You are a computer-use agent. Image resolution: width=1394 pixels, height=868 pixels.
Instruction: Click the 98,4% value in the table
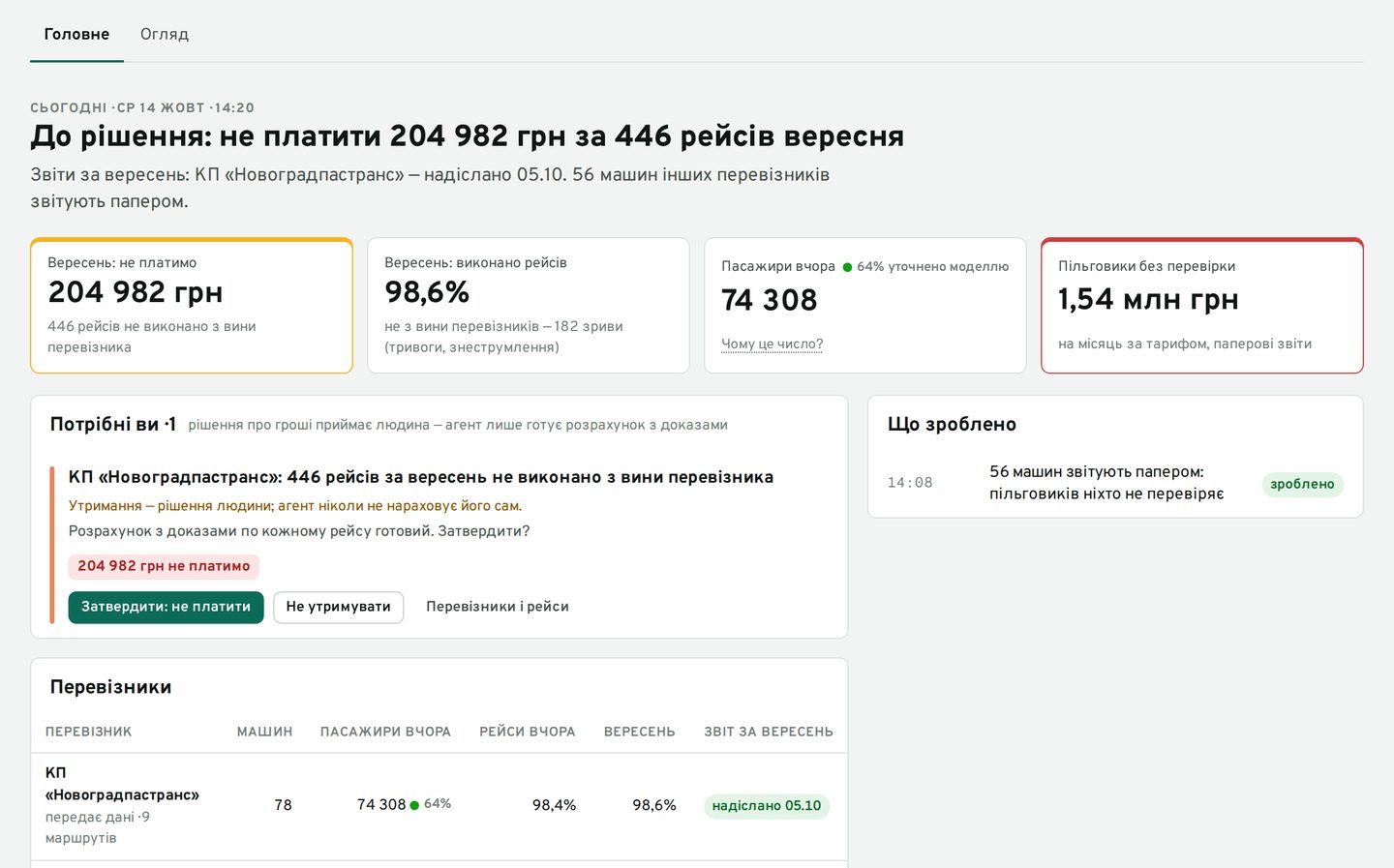[554, 805]
